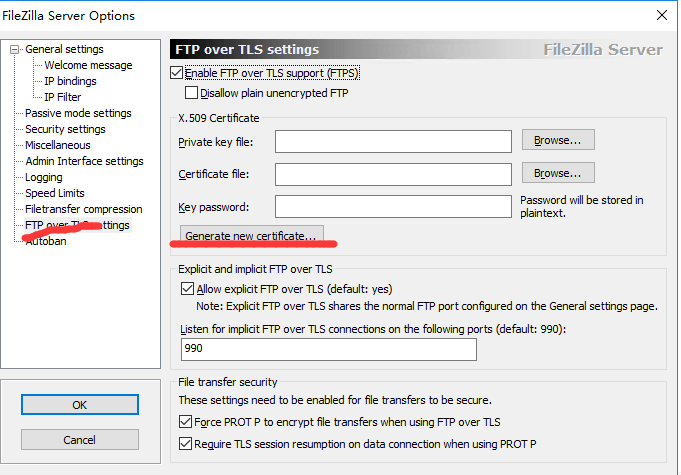This screenshot has width=681, height=475.
Task: Go to Security settings page
Action: [x=65, y=129]
